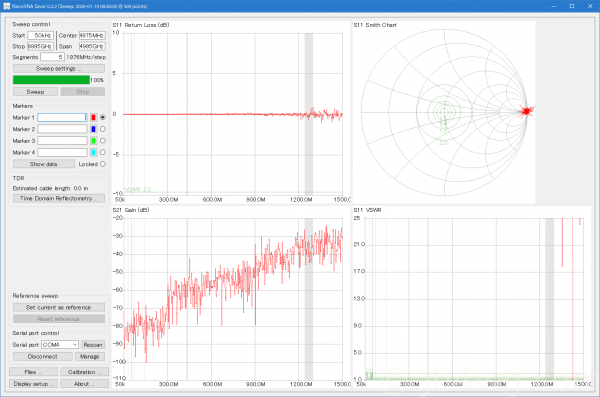Start a new Sweep
Image resolution: width=600 pixels, height=397 pixels.
[35, 92]
